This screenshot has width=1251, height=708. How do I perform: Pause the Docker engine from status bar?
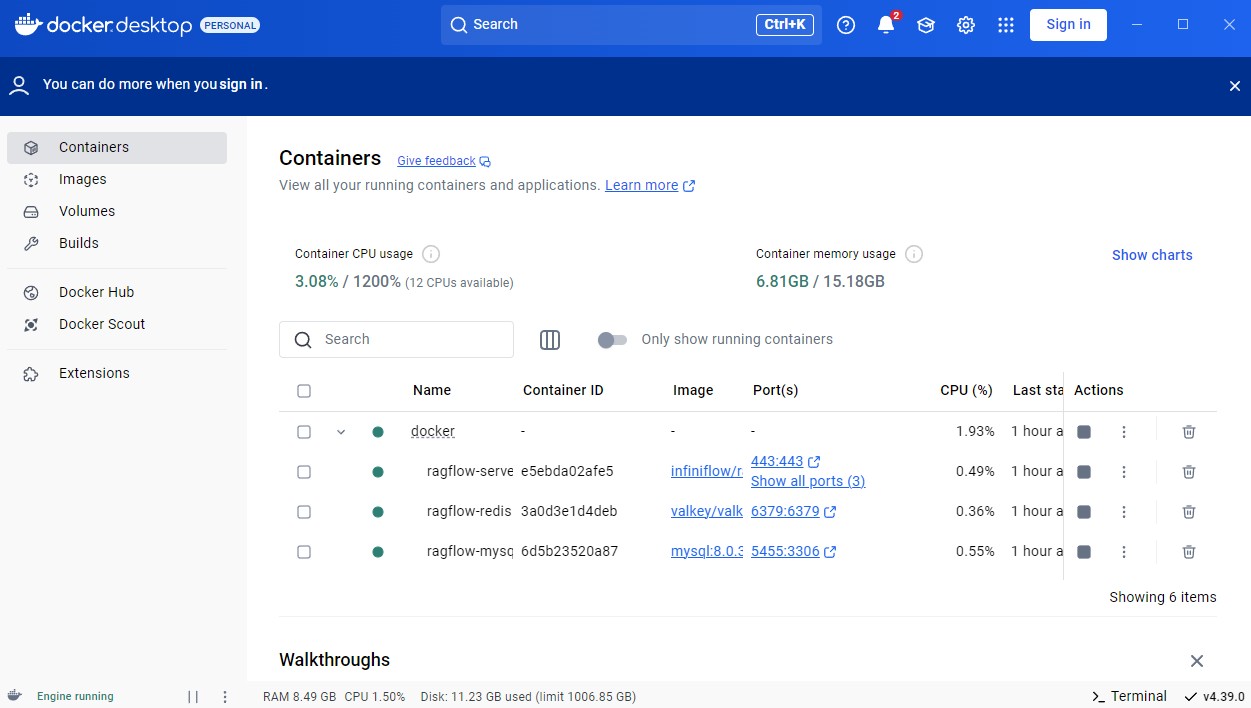point(193,697)
